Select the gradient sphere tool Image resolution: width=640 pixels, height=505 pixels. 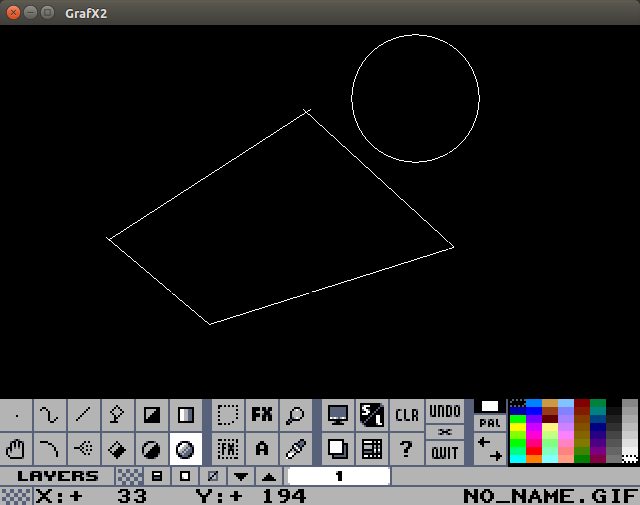click(185, 449)
